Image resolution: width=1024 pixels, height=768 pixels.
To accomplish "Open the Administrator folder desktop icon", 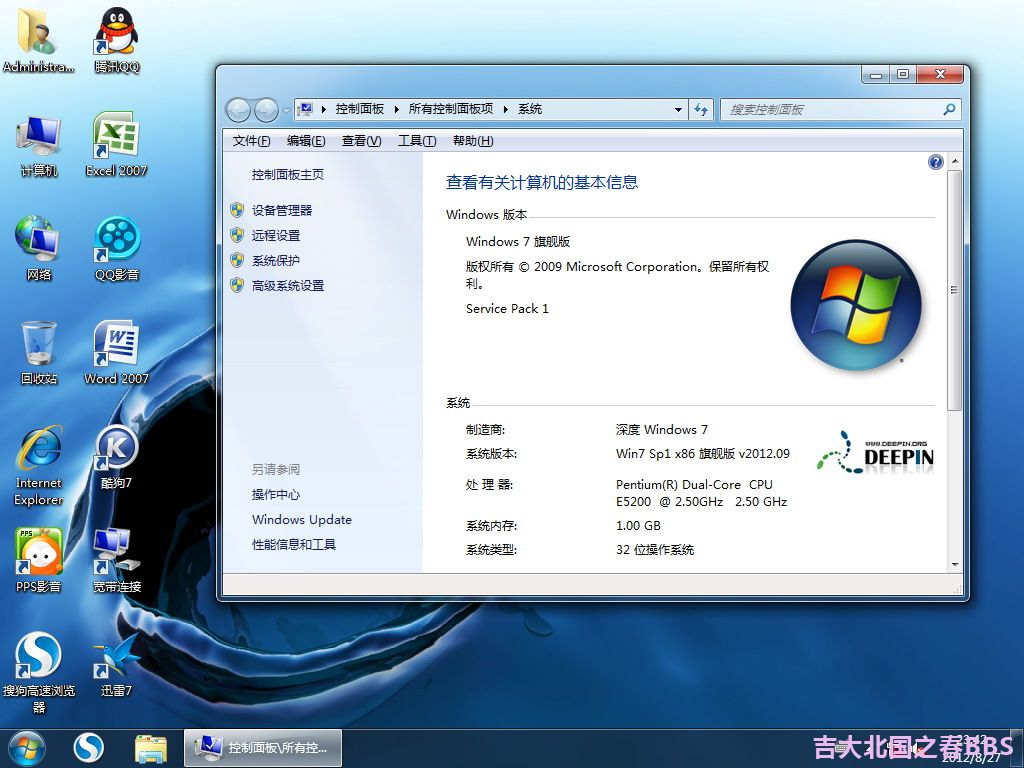I will click(x=38, y=39).
